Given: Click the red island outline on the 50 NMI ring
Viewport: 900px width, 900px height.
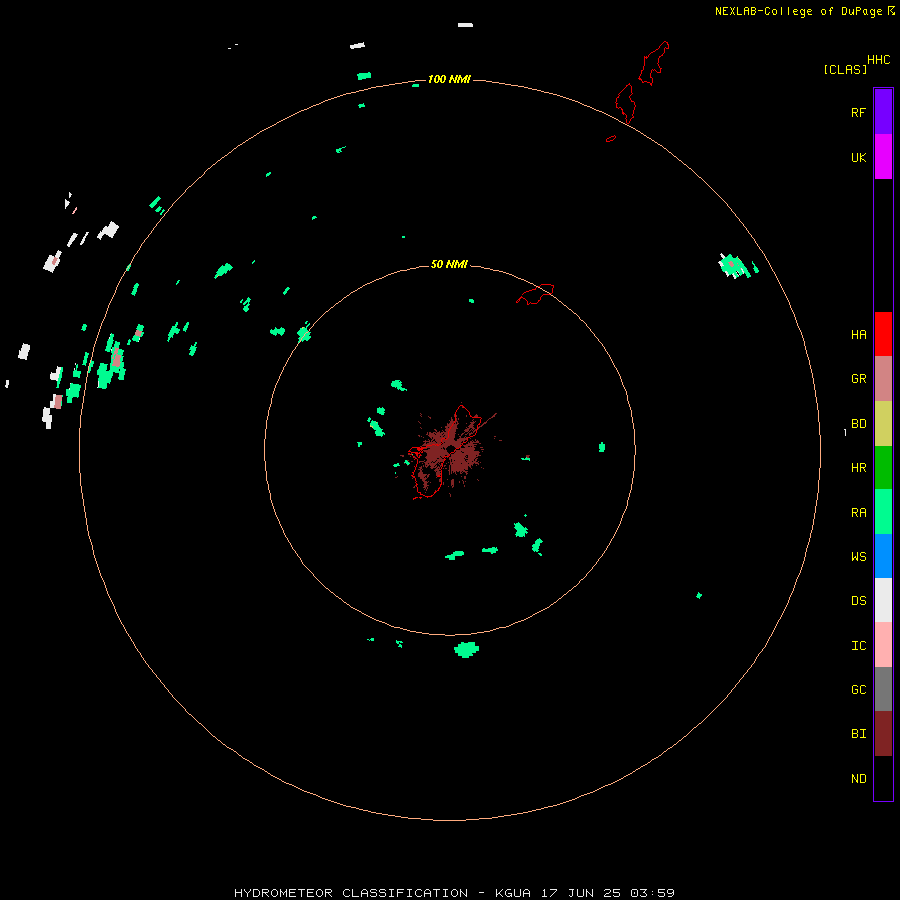Looking at the screenshot, I should [x=536, y=293].
